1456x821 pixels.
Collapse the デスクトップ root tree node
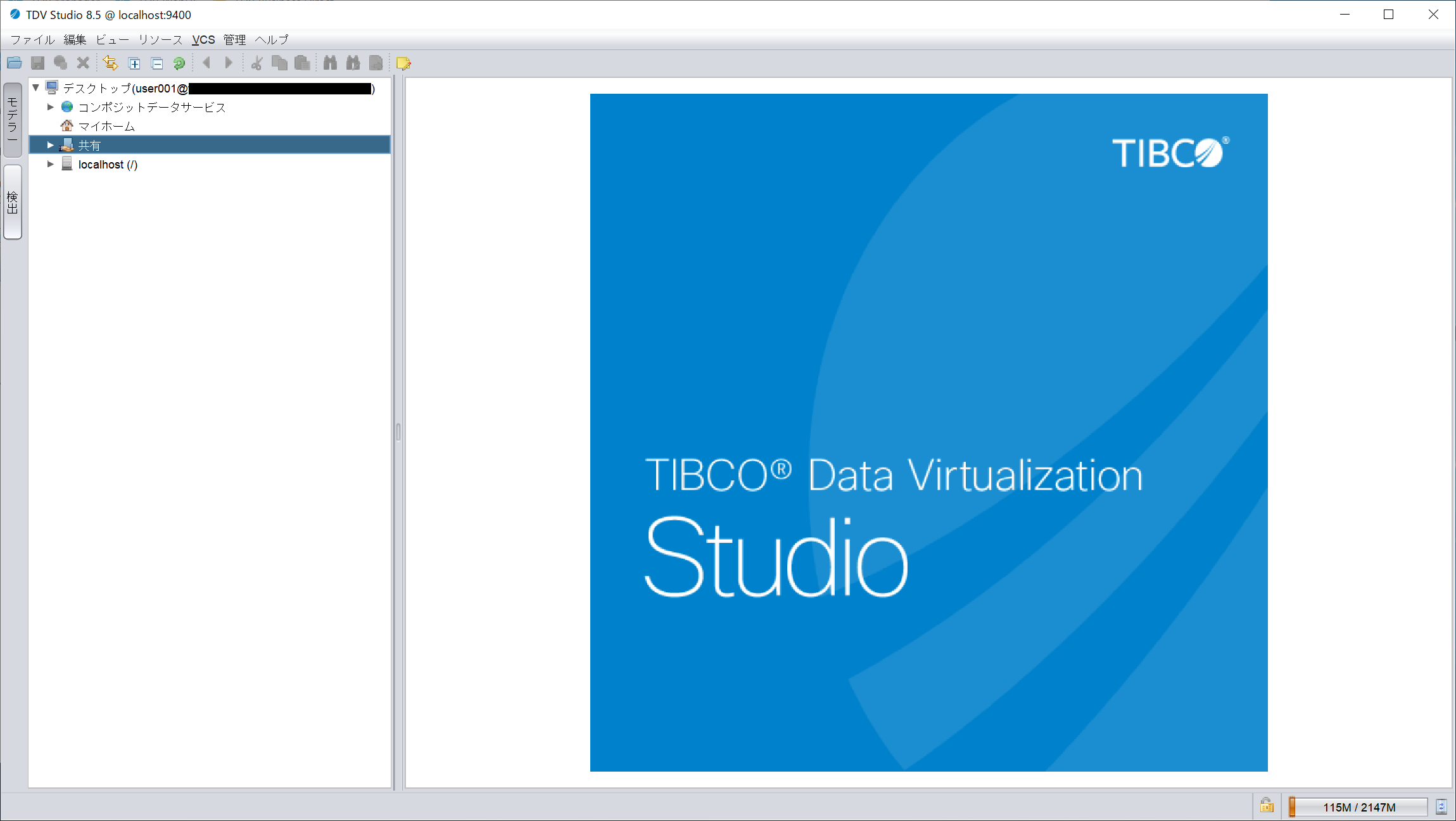click(x=36, y=87)
